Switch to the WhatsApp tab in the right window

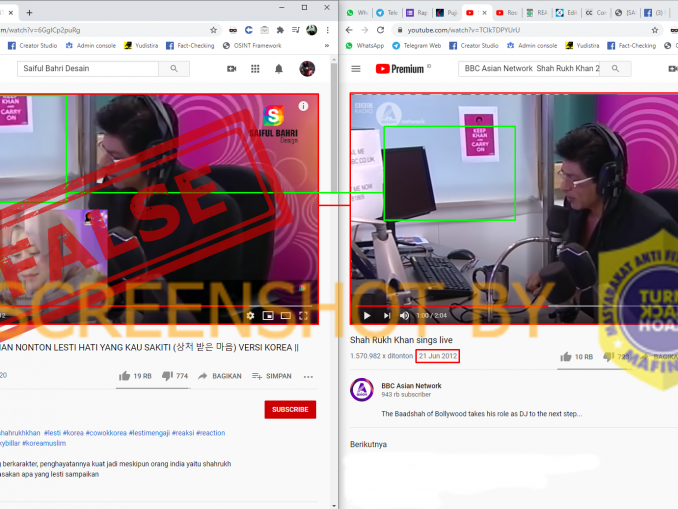coord(357,13)
